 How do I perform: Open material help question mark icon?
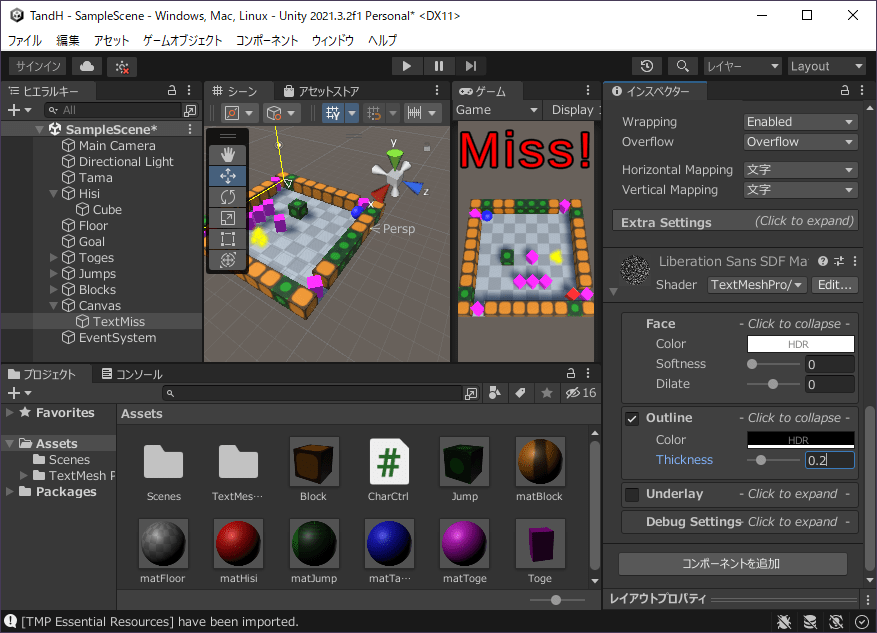point(823,261)
